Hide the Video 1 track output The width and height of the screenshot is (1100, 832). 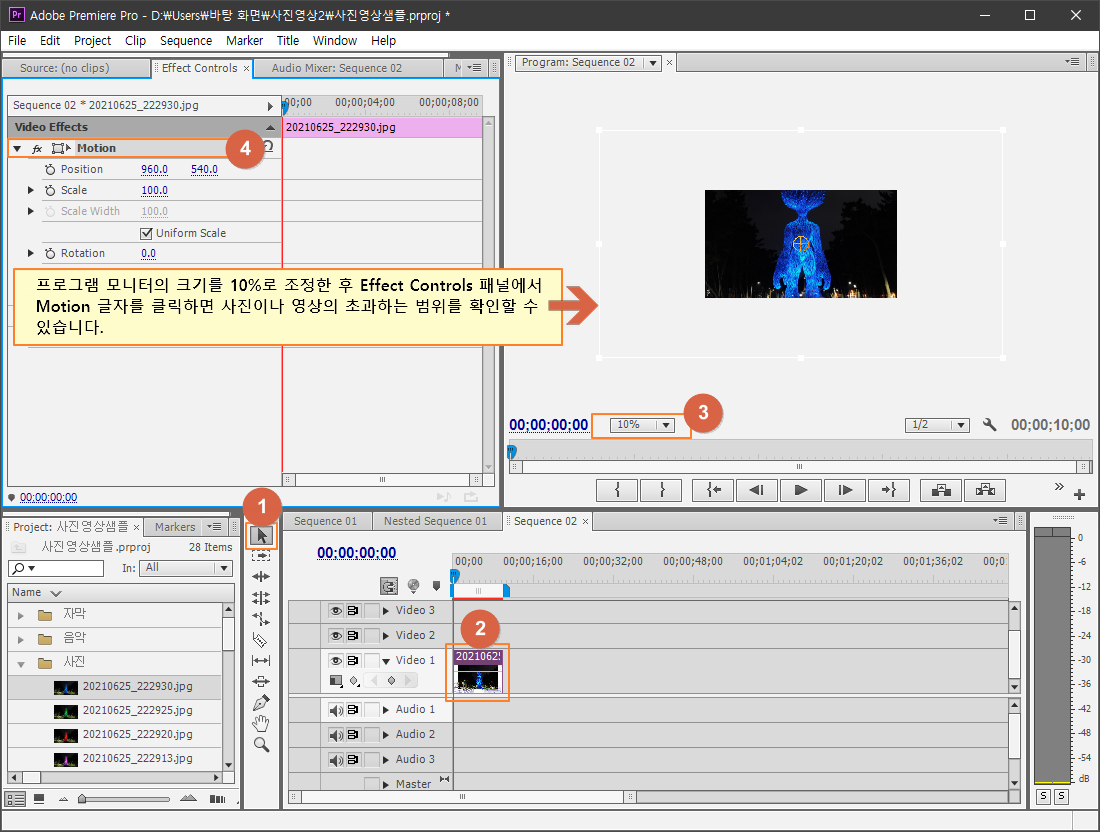(x=336, y=660)
